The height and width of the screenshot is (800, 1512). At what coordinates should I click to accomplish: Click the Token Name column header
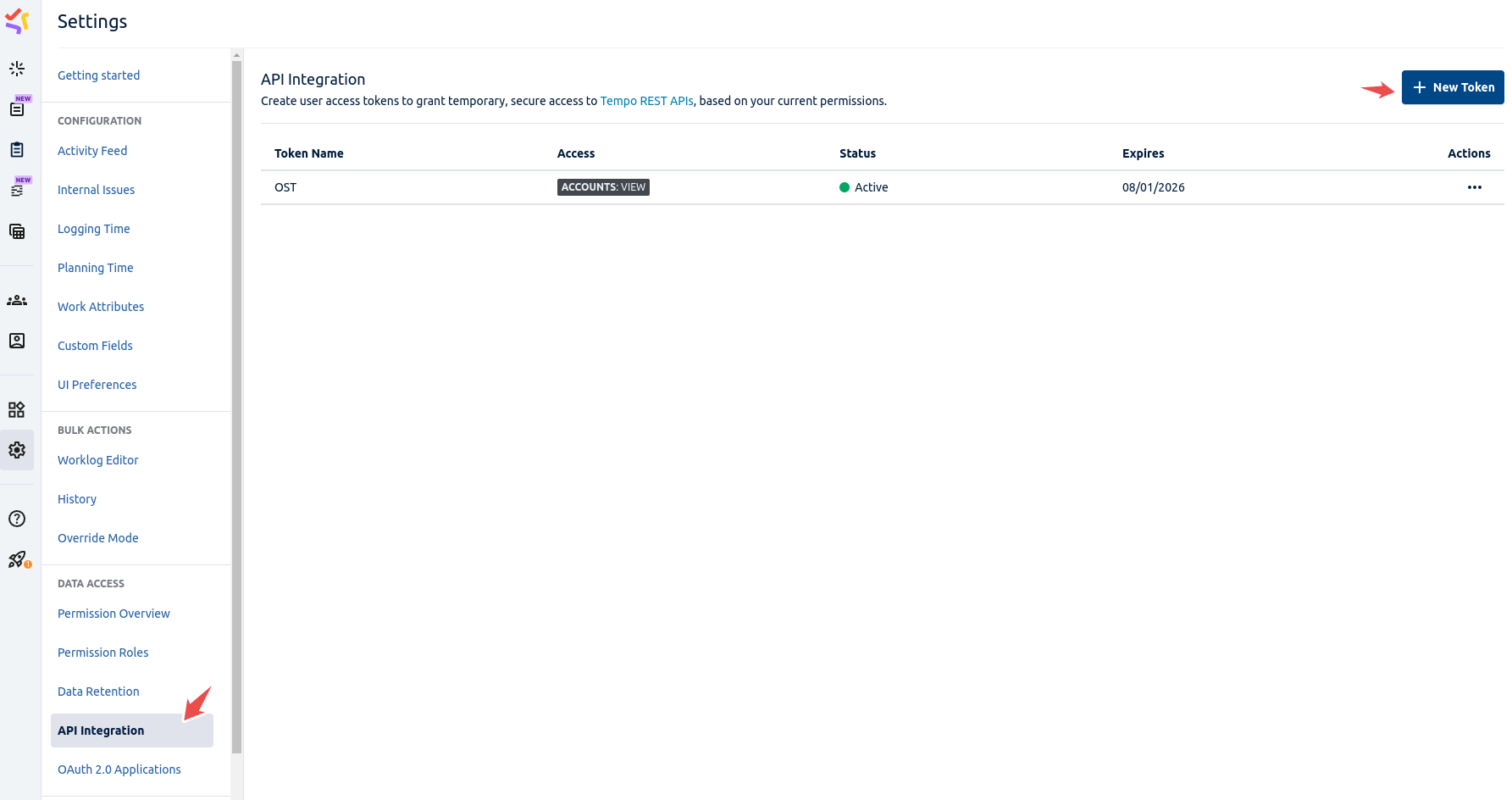tap(308, 153)
